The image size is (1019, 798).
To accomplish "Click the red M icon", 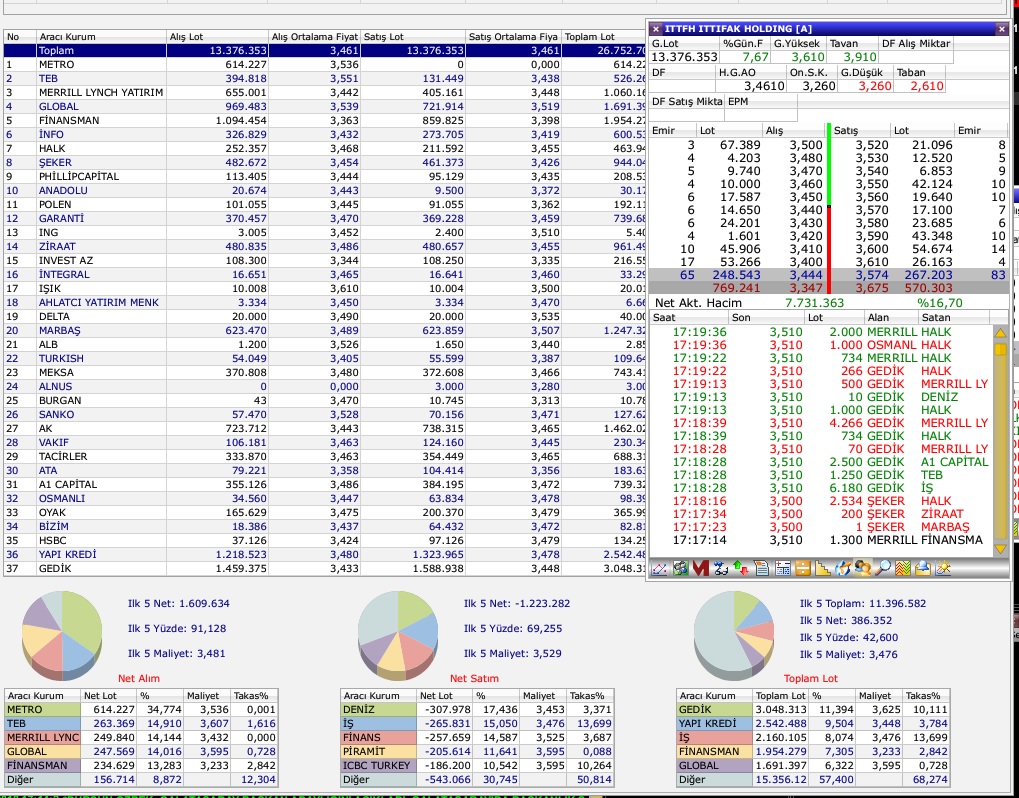I will [x=700, y=569].
